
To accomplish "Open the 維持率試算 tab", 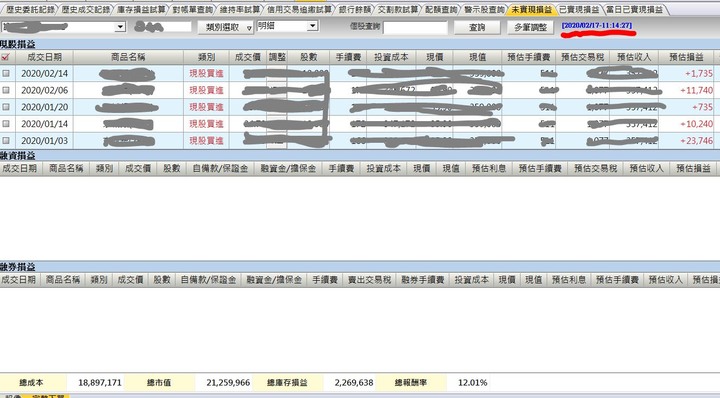I will (x=239, y=9).
